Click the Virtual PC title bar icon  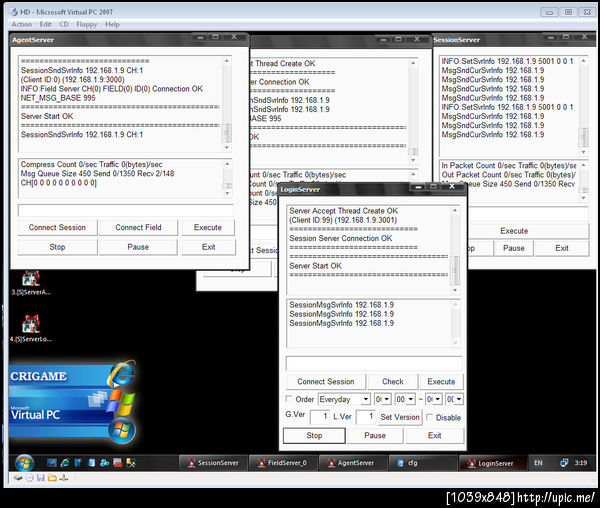coord(14,12)
